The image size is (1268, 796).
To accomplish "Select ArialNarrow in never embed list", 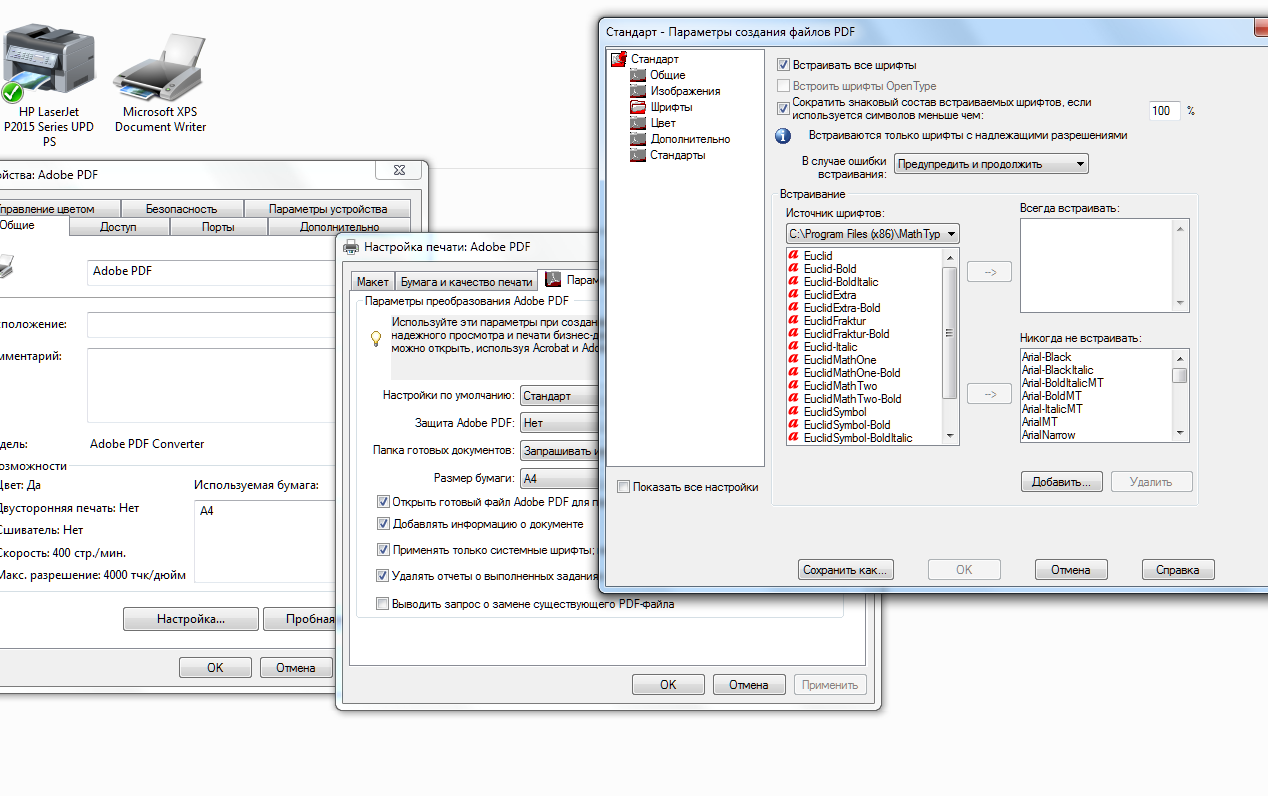I will (x=1047, y=435).
